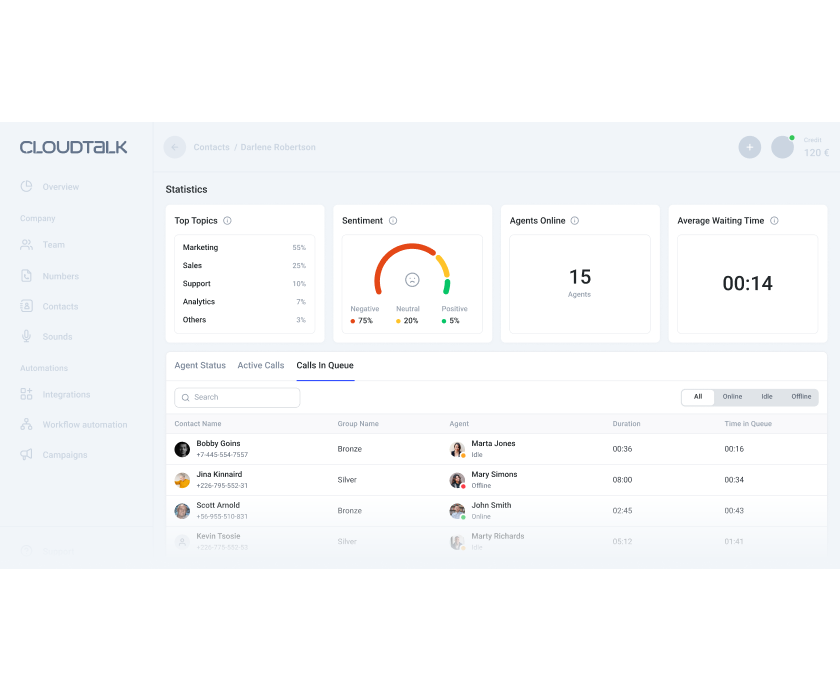Click the Average Waiting Time info icon

tap(774, 221)
